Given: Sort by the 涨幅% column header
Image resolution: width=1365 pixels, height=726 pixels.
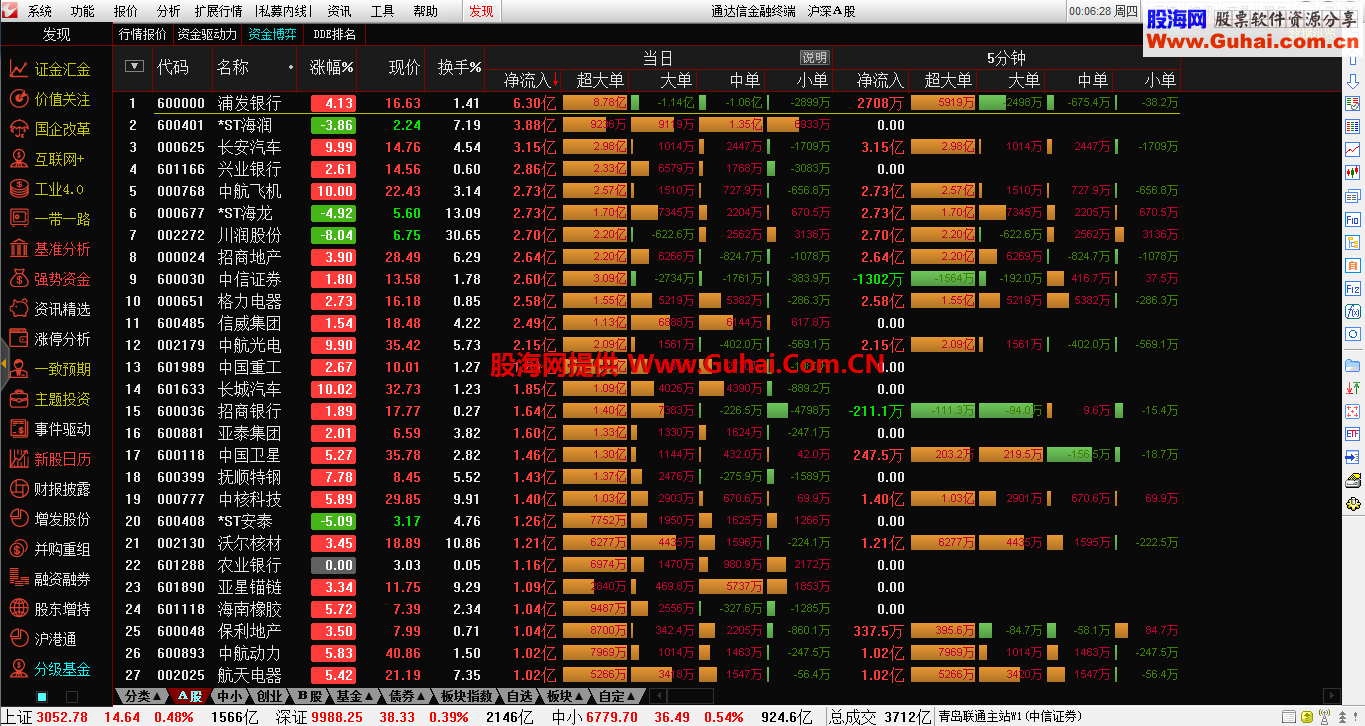Looking at the screenshot, I should point(332,67).
